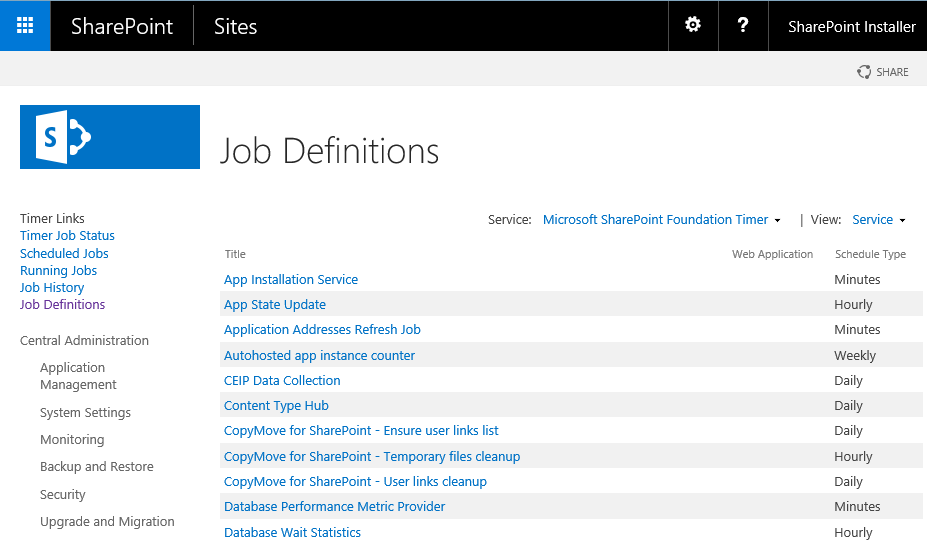Open CopyMove Ensure user links list job
Viewport: 927px width, 542px height.
pos(361,431)
